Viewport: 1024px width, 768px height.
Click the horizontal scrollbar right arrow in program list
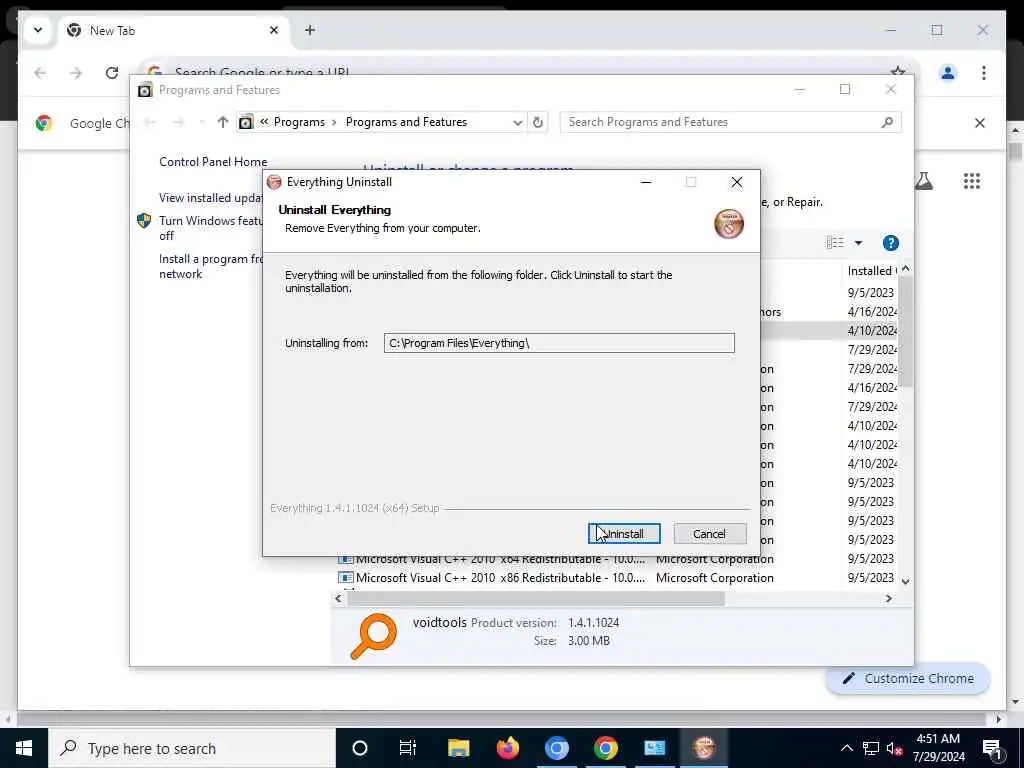click(x=888, y=598)
